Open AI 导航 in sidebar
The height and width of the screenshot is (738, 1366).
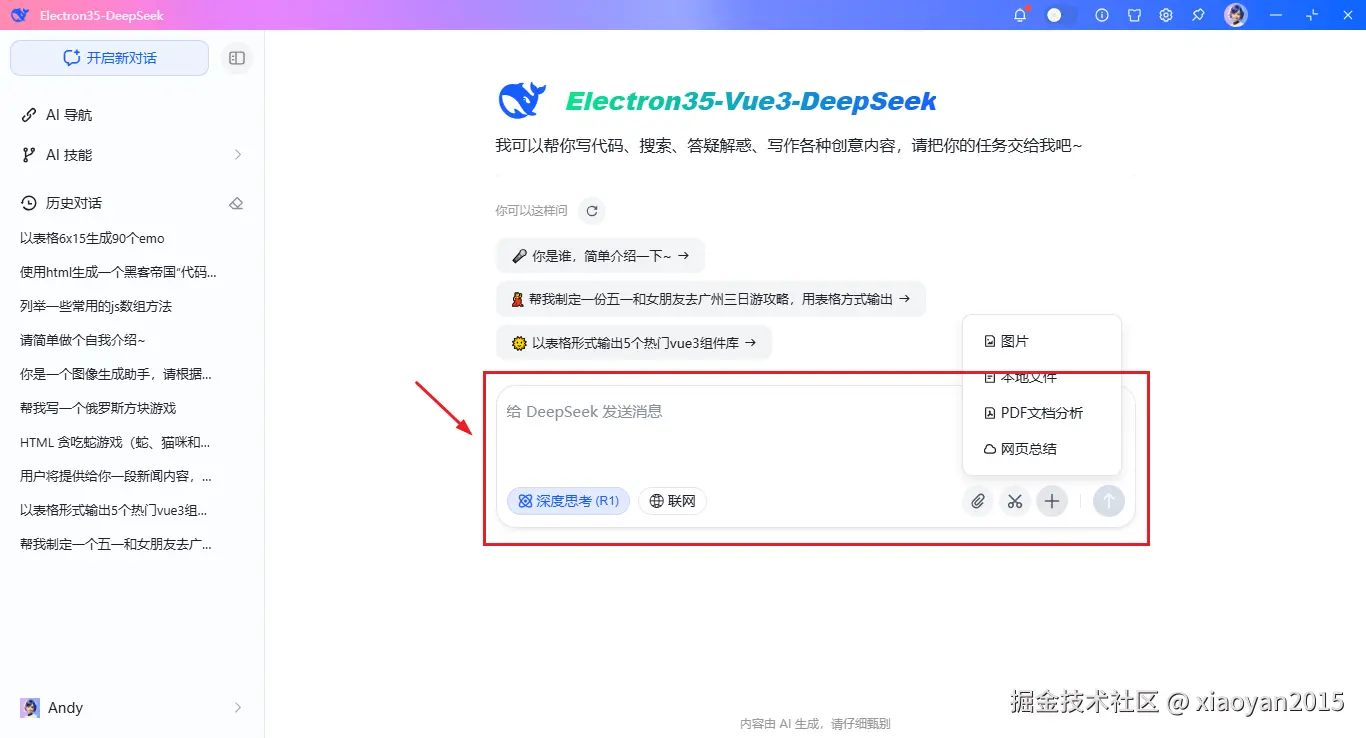(132, 115)
